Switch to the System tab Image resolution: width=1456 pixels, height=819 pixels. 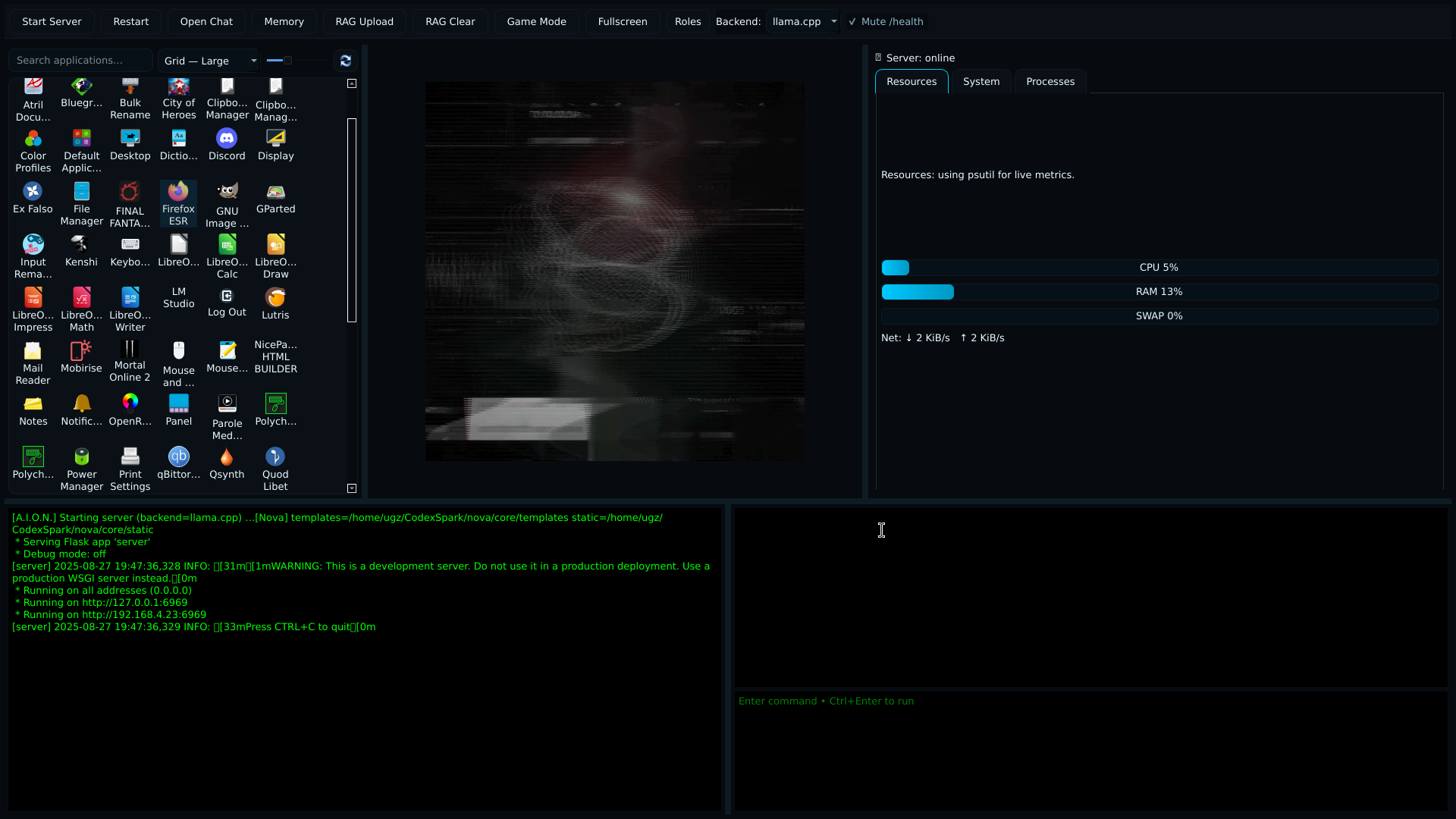click(x=981, y=82)
